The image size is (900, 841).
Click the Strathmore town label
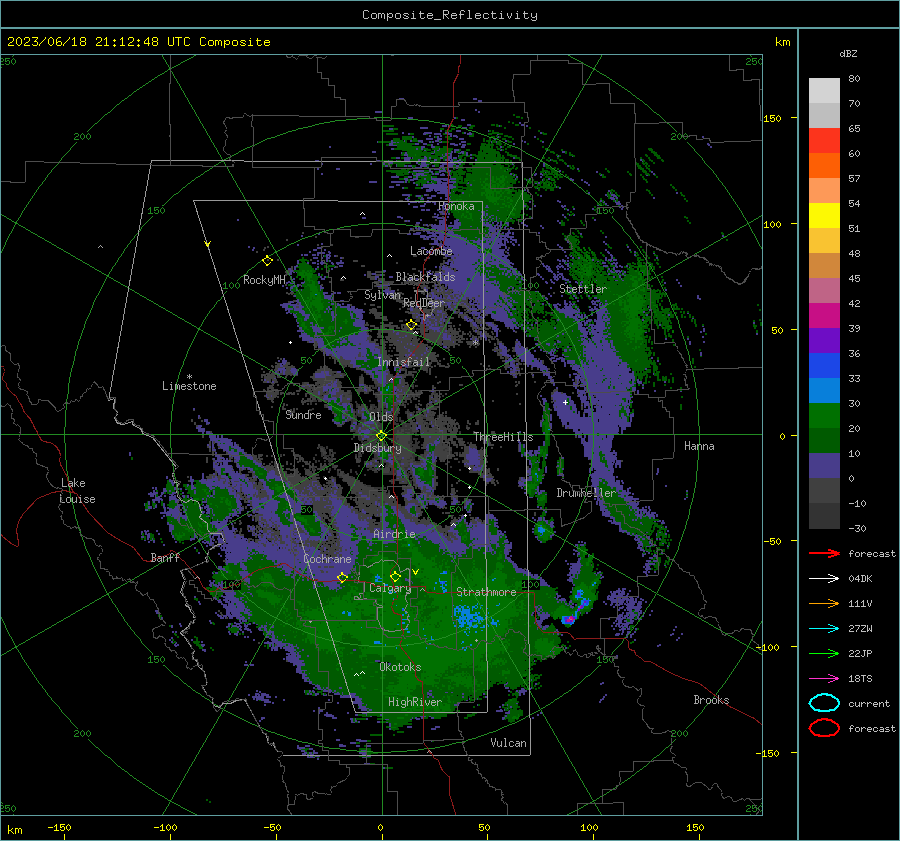point(486,592)
